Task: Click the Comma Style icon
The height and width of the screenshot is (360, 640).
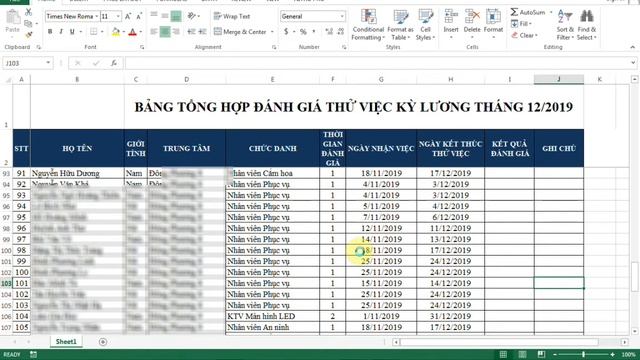Action: pos(313,31)
